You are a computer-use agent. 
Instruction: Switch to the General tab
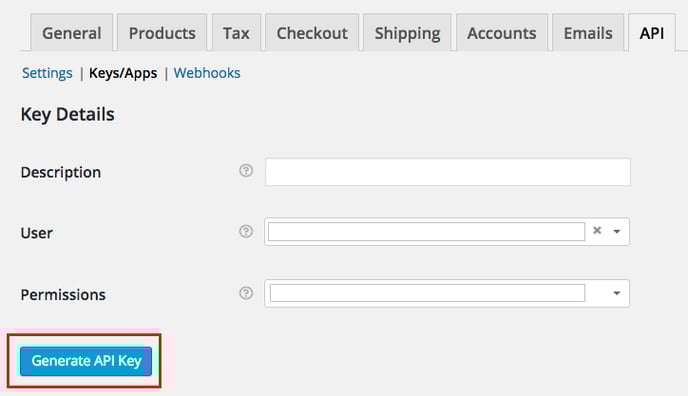pos(72,33)
